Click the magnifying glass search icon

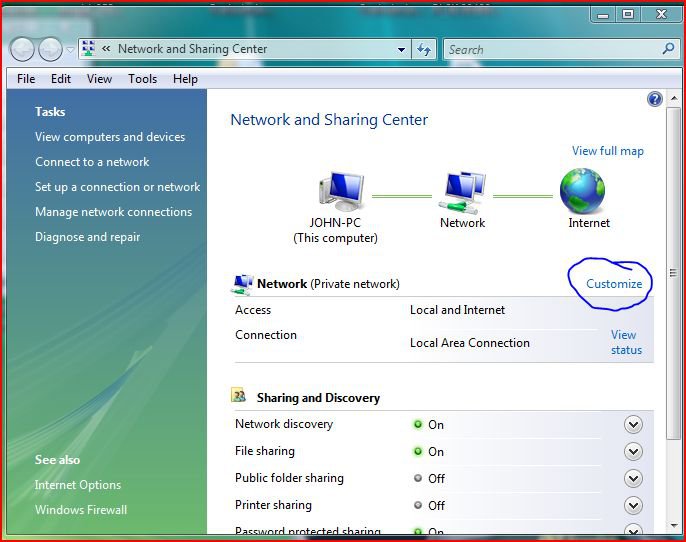(x=668, y=48)
